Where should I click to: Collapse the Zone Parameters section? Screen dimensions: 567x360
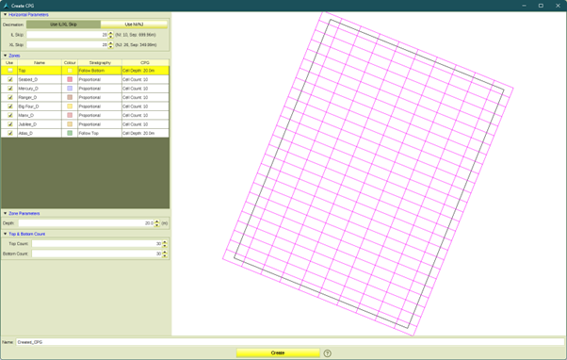point(5,213)
